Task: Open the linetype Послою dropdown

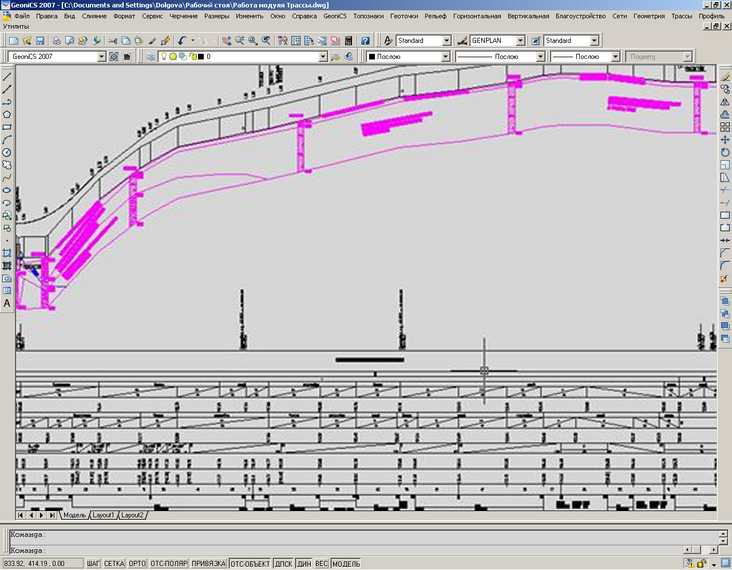Action: tap(541, 56)
